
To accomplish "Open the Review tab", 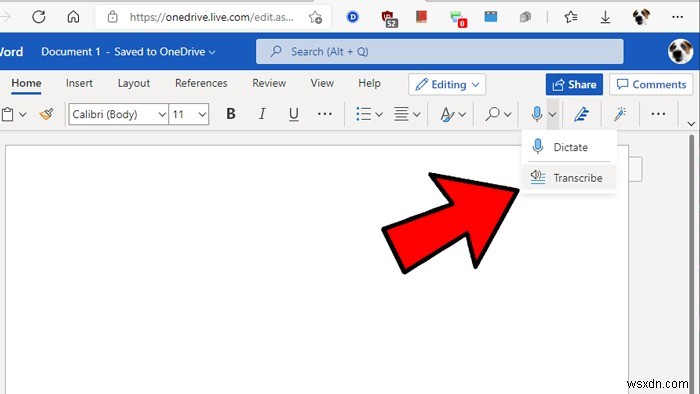I will click(269, 83).
